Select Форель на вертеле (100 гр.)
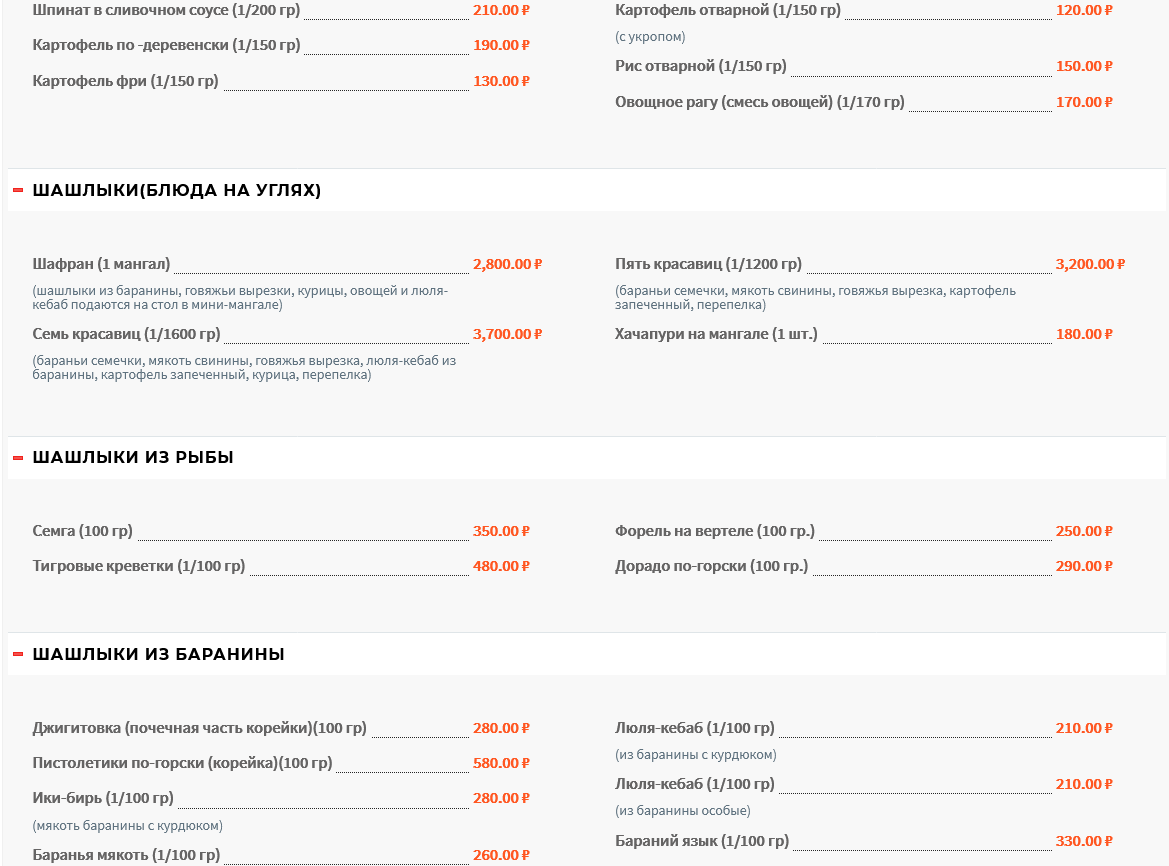 click(715, 531)
